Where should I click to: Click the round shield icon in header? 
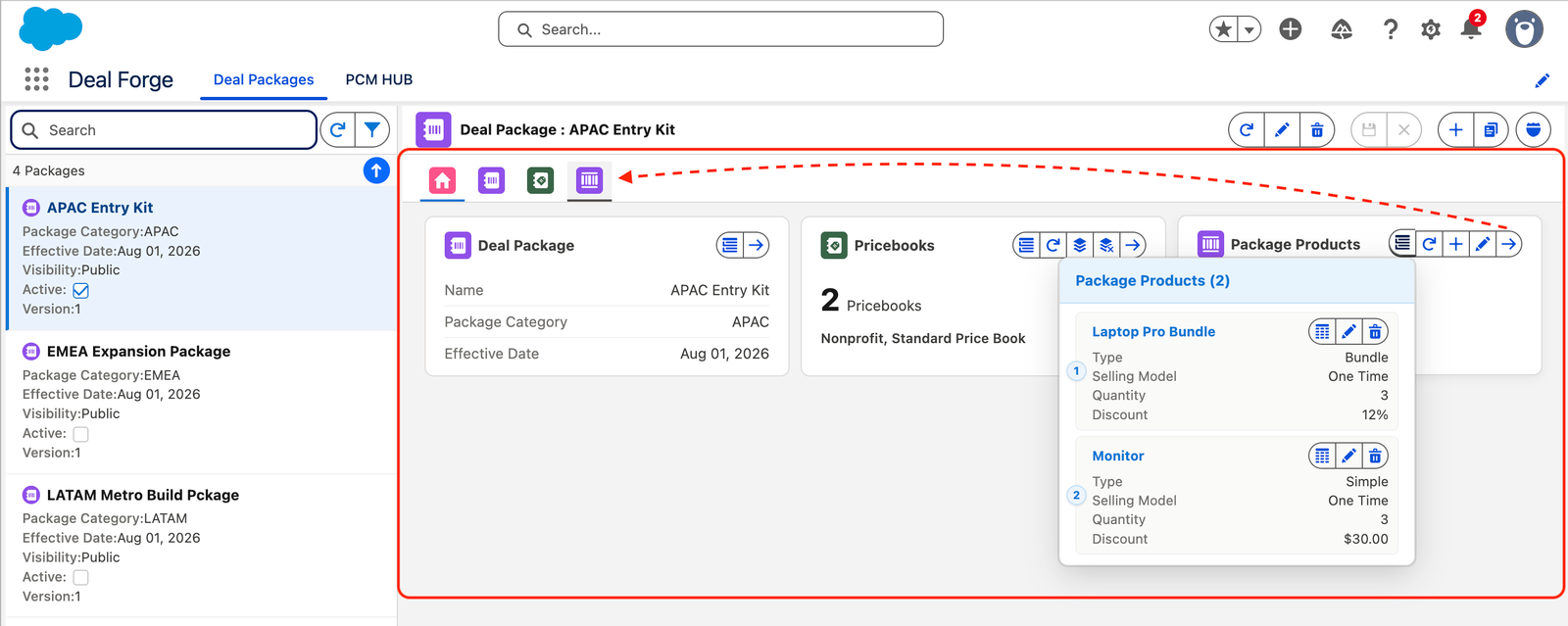1534,129
